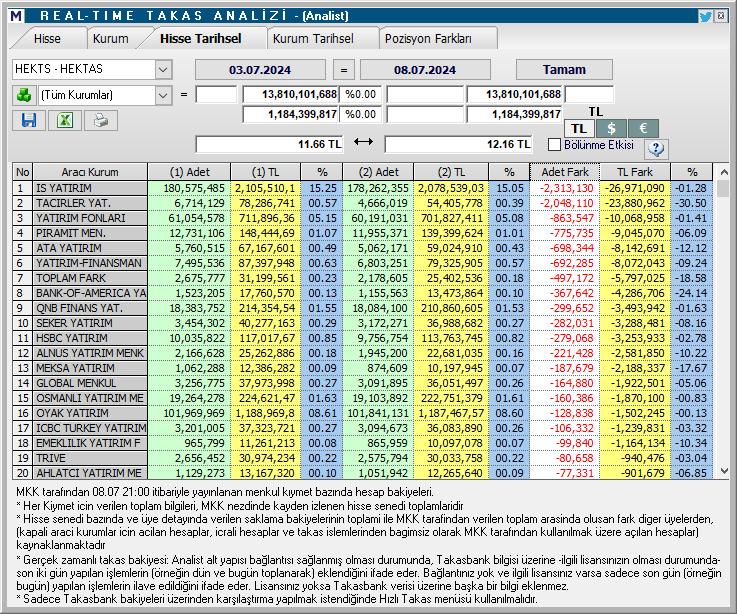This screenshot has height=614, width=737.
Task: Open the Pozisyon Farkları tab
Action: (428, 39)
